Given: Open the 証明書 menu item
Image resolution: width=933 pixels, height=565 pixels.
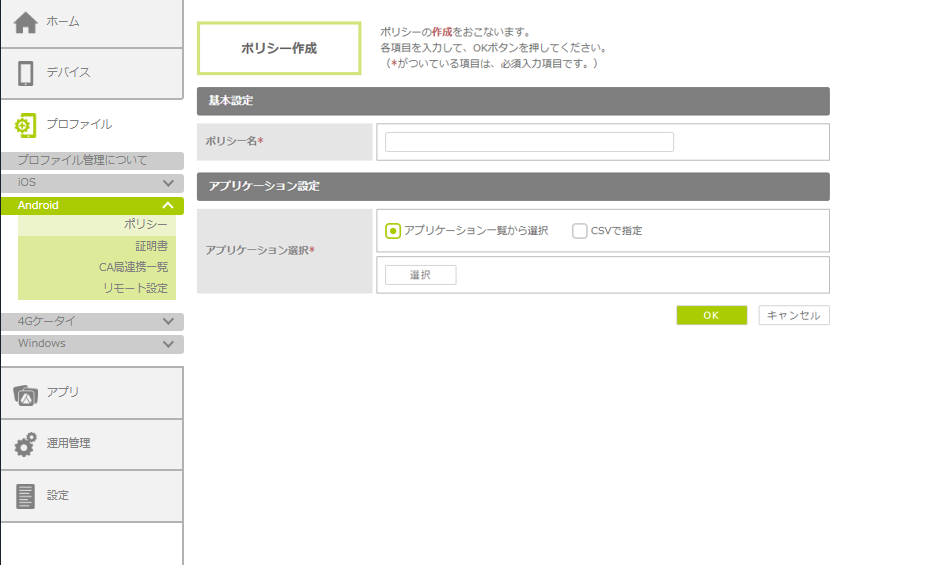Looking at the screenshot, I should point(151,246).
